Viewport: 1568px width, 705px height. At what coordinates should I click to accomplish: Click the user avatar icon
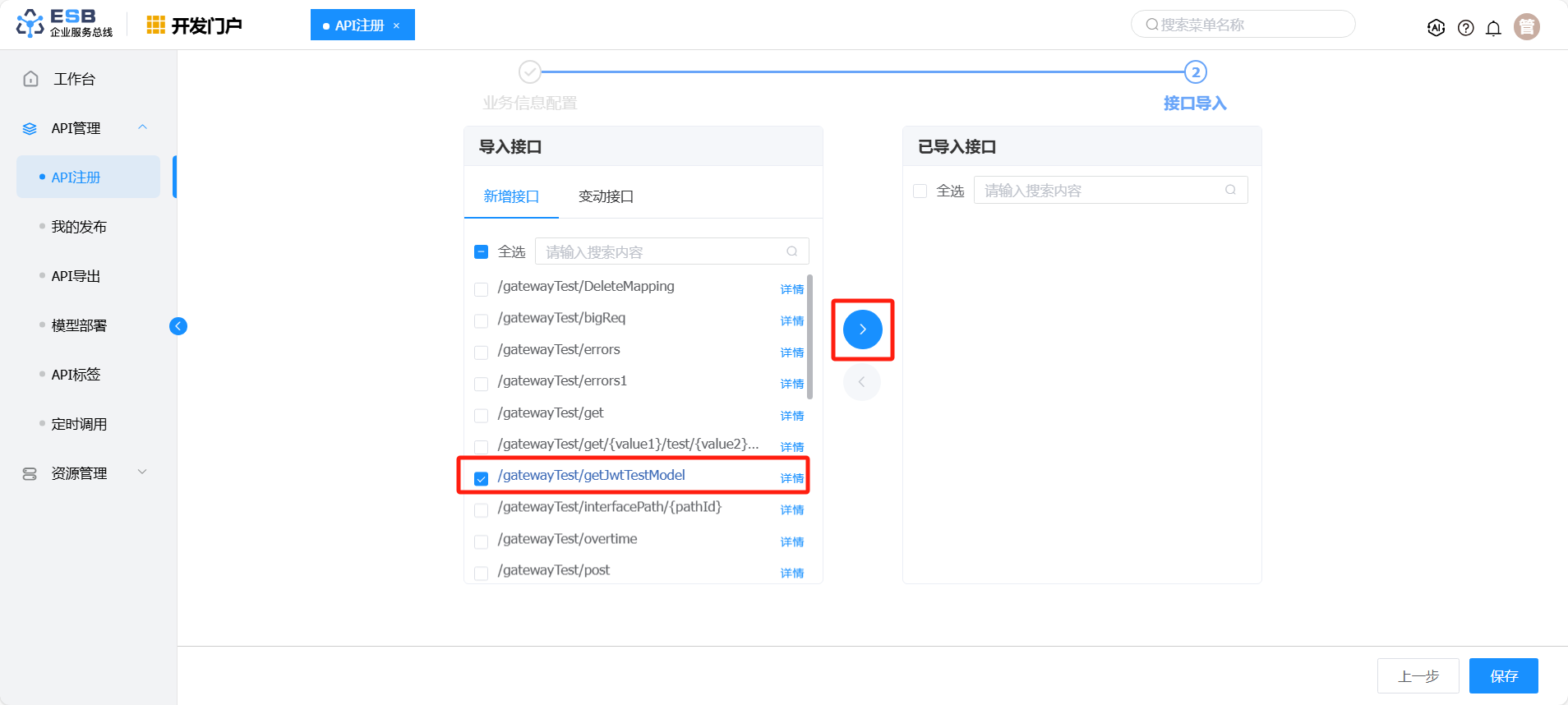pyautogui.click(x=1526, y=27)
